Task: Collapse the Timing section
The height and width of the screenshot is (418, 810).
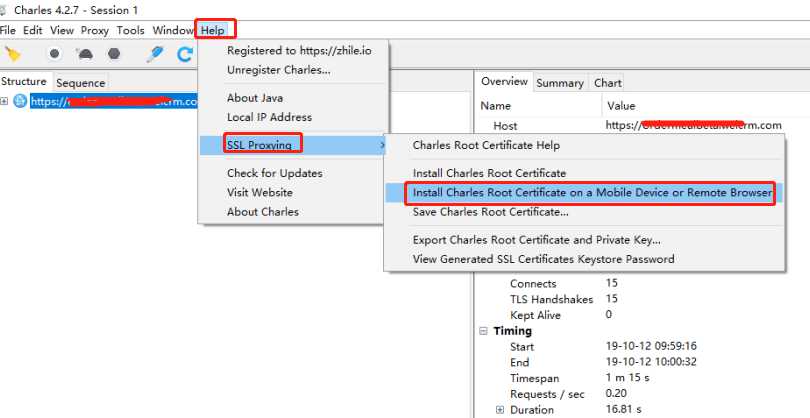Action: coord(484,331)
